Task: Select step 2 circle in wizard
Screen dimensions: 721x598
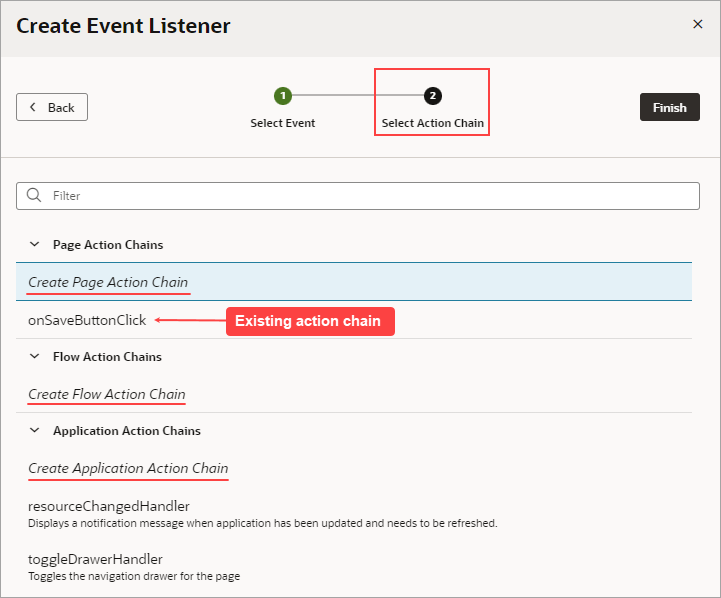Action: 432,96
